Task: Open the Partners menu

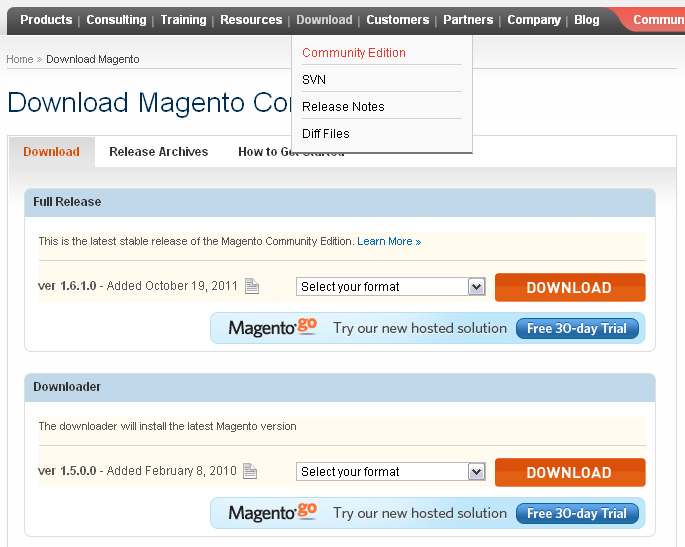Action: click(x=468, y=20)
